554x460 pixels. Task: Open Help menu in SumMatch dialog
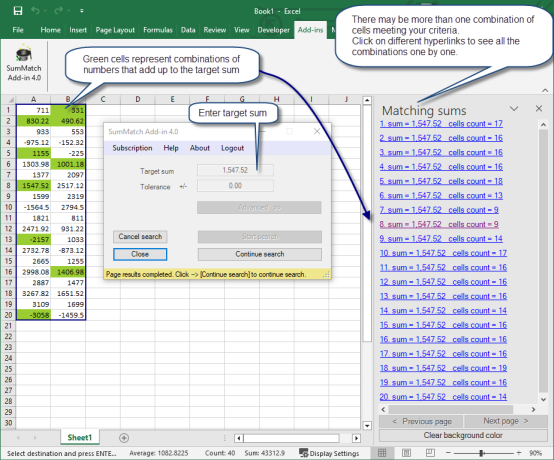171,148
